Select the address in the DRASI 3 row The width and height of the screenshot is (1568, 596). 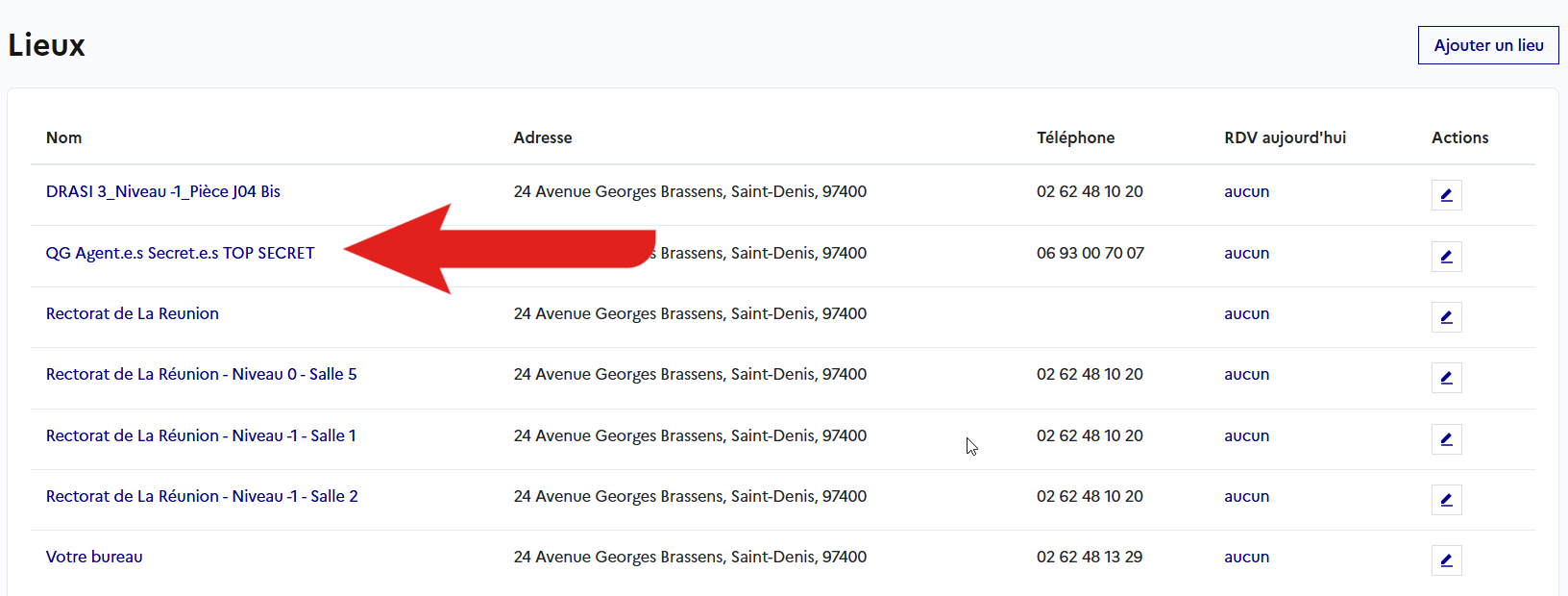pos(690,191)
